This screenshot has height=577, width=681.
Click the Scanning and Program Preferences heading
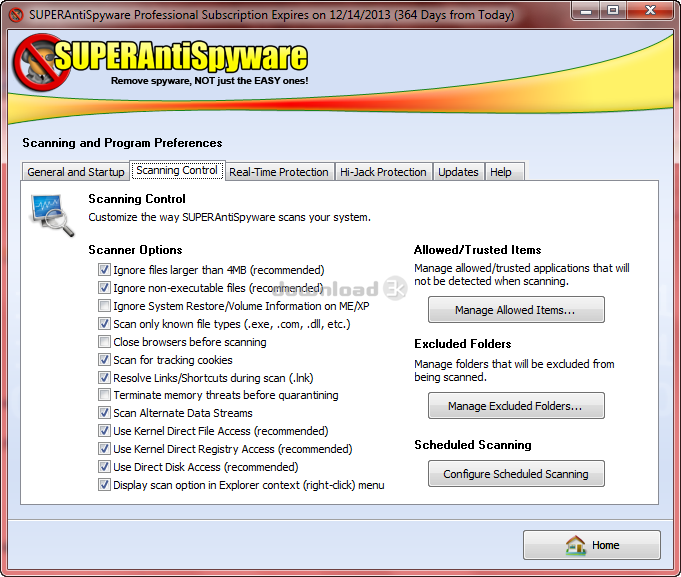(x=122, y=143)
